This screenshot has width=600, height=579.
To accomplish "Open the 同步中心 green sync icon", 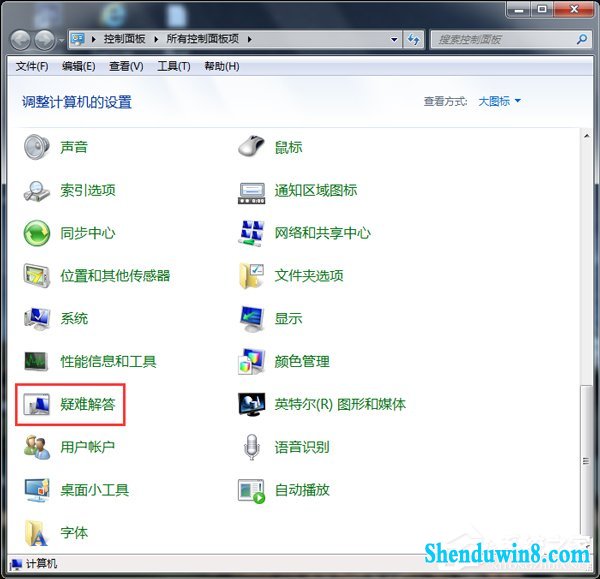I will [36, 233].
